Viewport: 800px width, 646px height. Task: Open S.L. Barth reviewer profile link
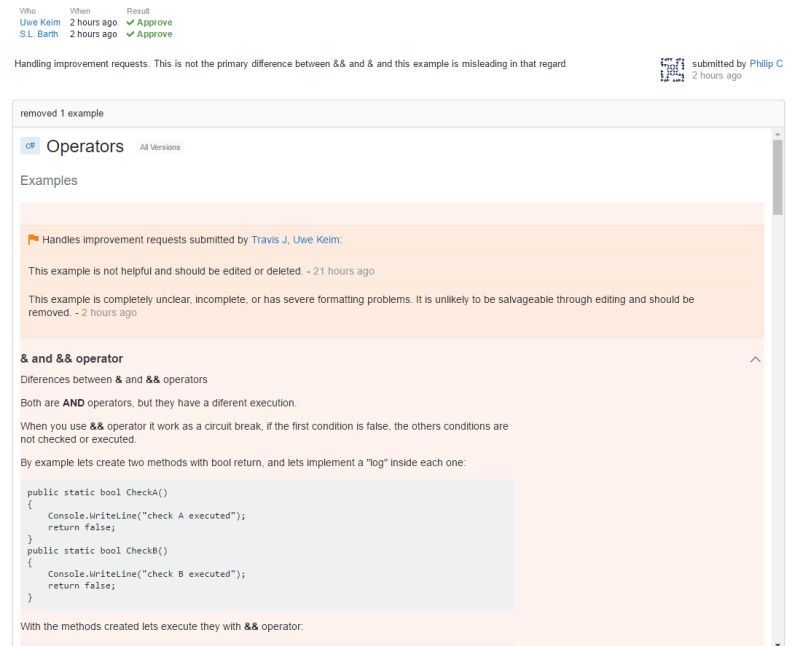(x=39, y=34)
